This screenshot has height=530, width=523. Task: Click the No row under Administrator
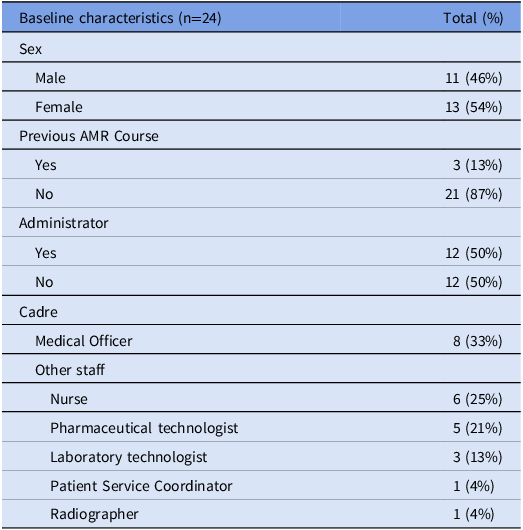pyautogui.click(x=261, y=281)
